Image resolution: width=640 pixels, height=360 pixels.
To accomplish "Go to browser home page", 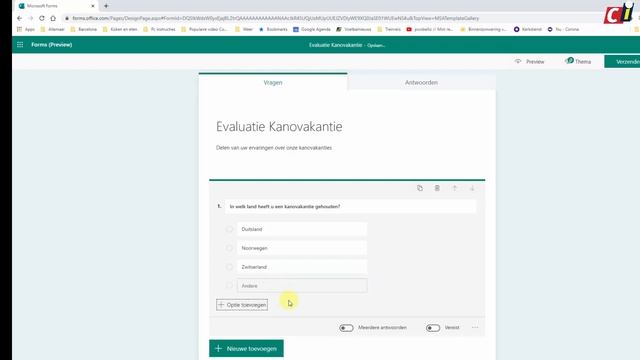I will (53, 18).
